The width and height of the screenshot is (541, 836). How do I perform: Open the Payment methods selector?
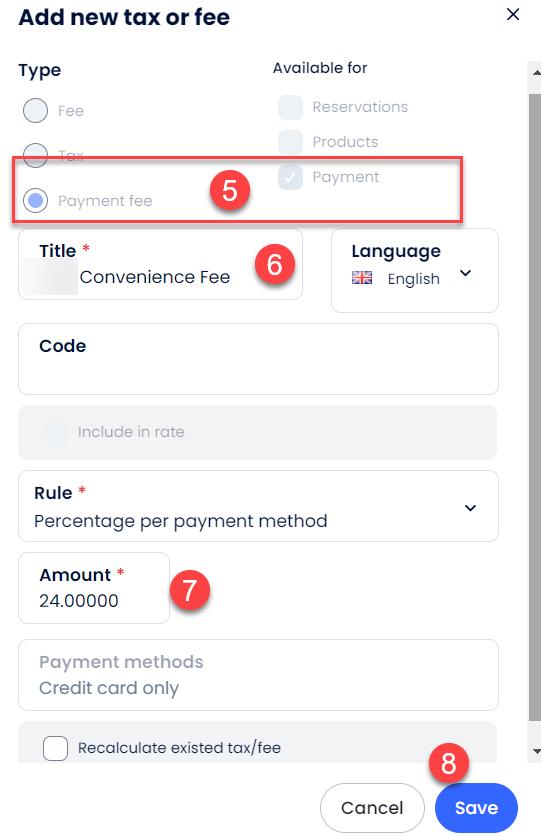pyautogui.click(x=259, y=675)
